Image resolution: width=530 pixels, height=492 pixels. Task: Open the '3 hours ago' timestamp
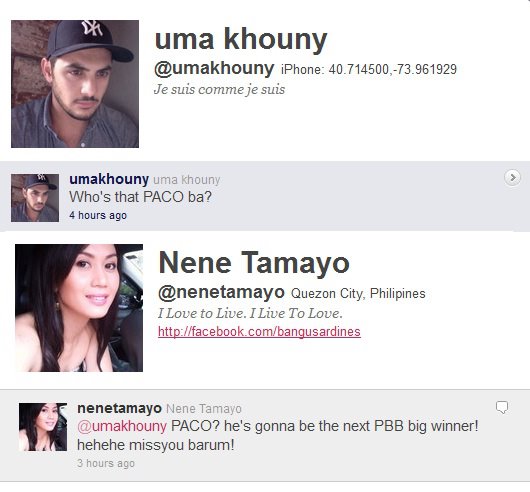pyautogui.click(x=106, y=463)
